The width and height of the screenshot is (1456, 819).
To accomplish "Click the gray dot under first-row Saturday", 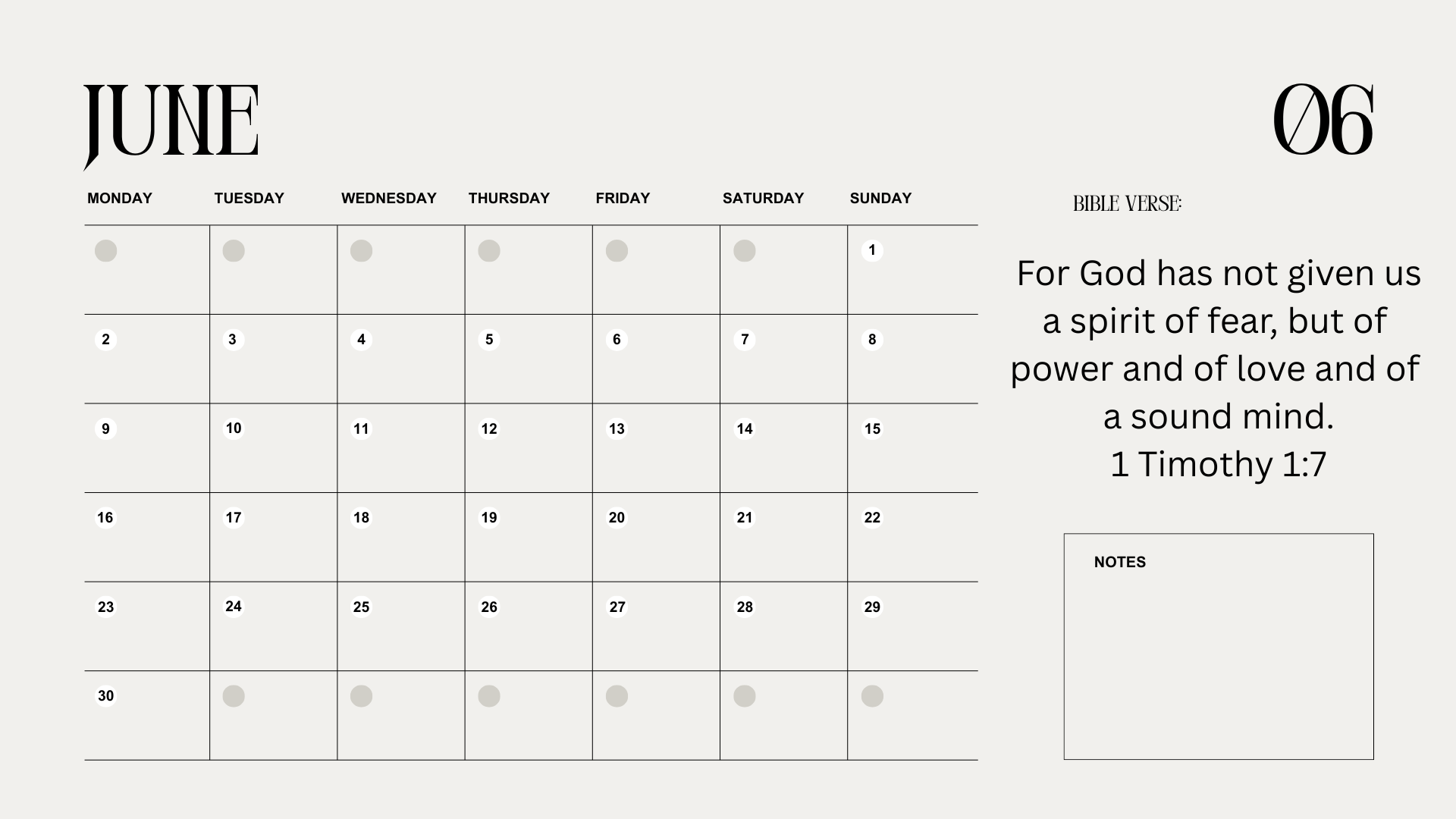I will [745, 250].
